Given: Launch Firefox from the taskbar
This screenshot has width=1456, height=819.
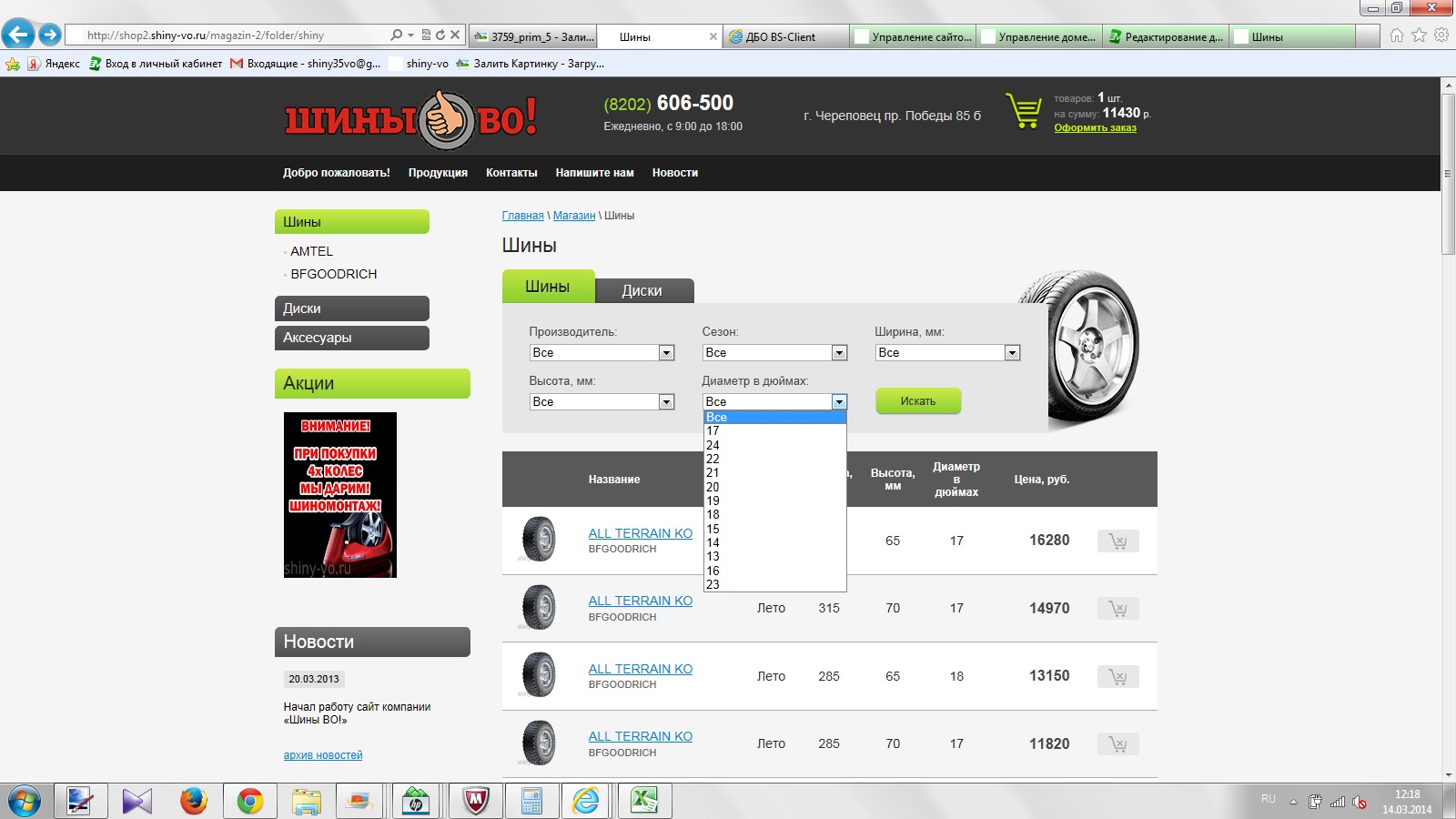Looking at the screenshot, I should pos(193,801).
